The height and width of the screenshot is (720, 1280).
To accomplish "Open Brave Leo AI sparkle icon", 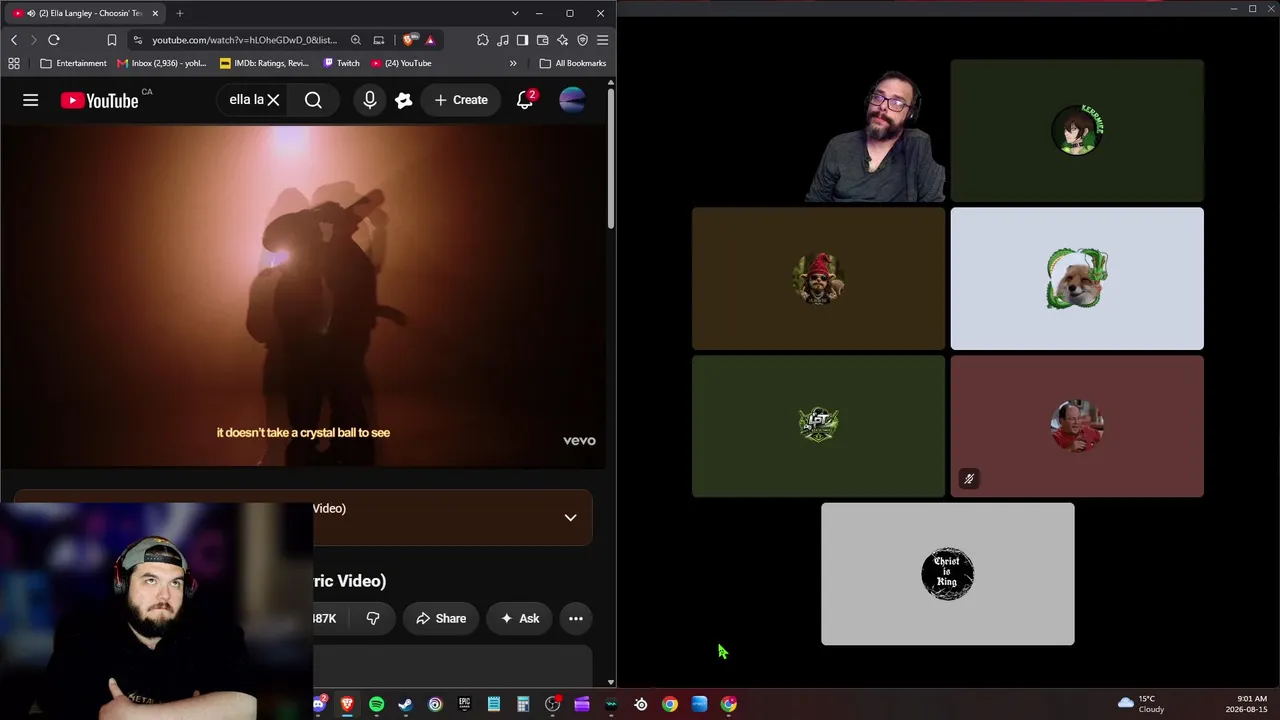I will coord(562,40).
